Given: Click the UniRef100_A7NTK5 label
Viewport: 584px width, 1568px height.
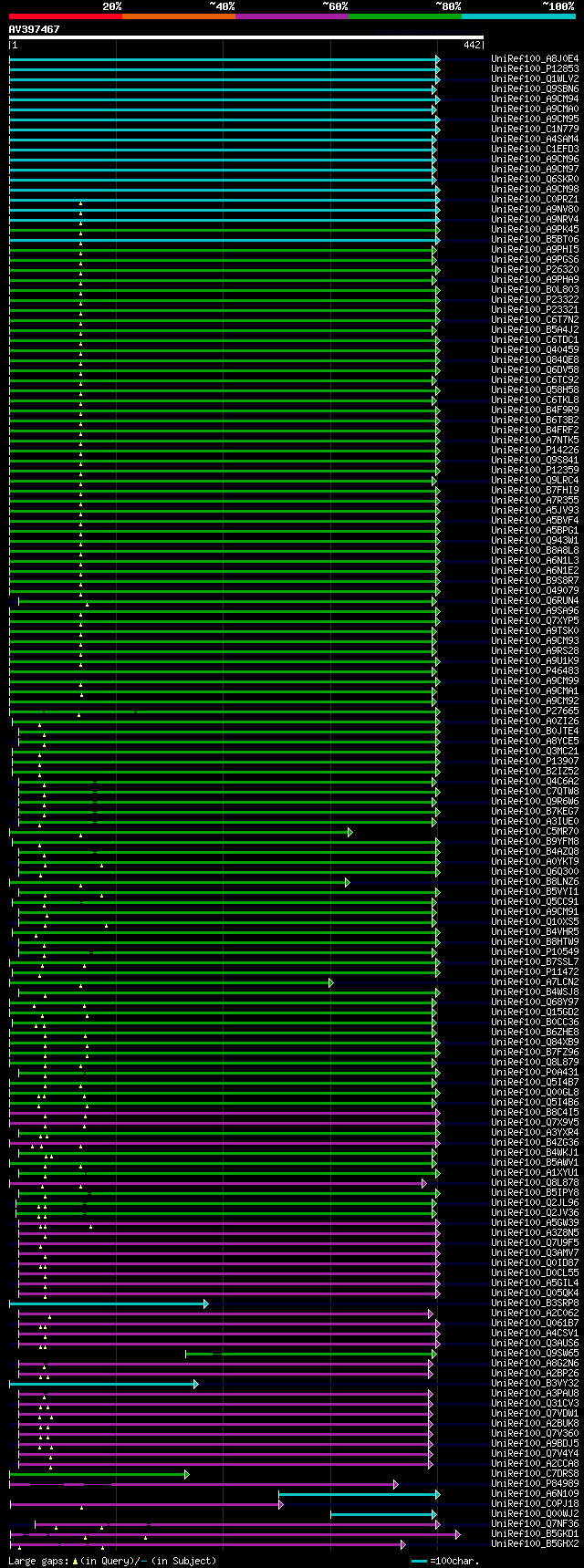Looking at the screenshot, I should point(535,441).
